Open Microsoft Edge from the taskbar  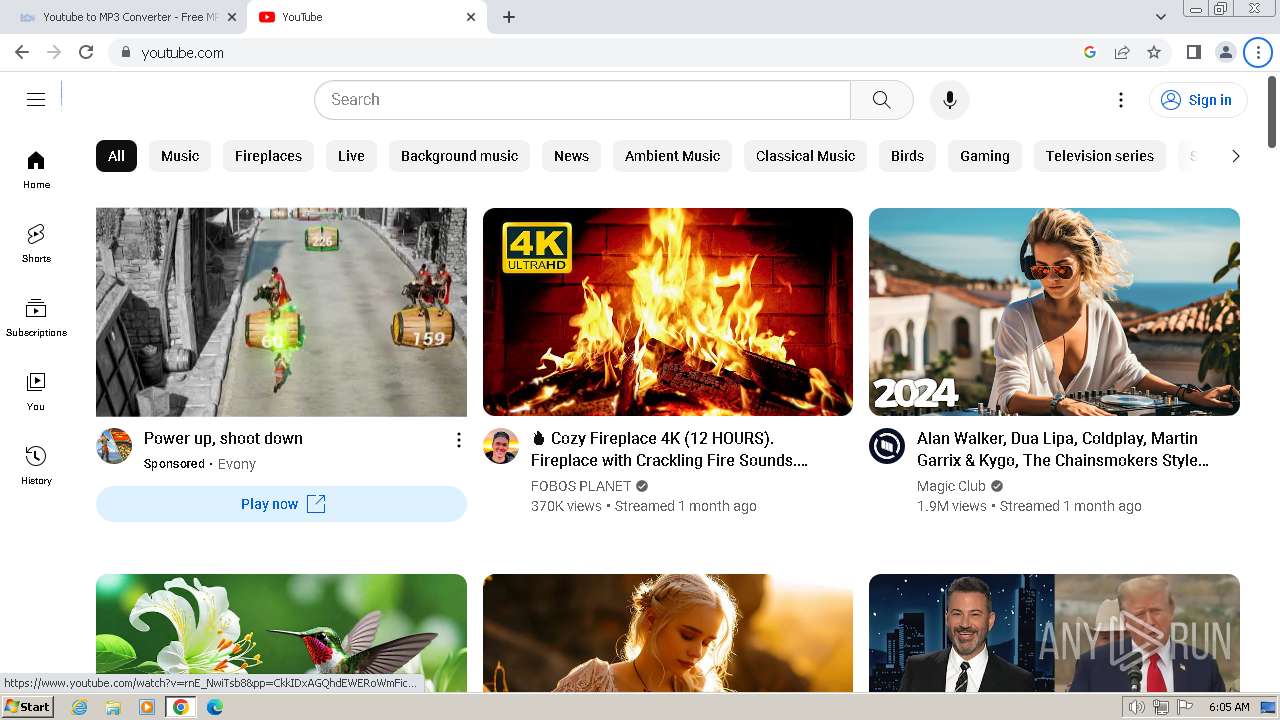[215, 707]
